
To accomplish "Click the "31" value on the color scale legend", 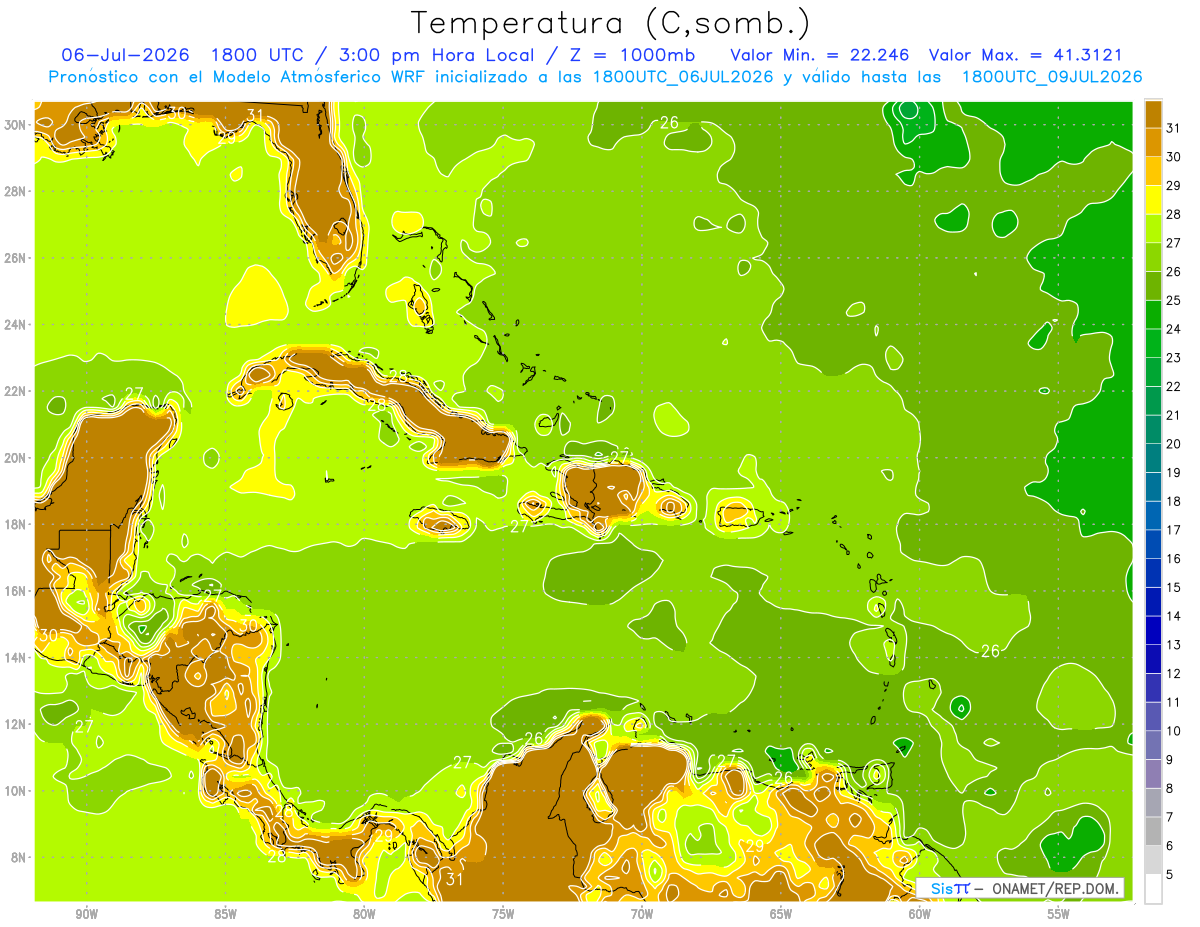I will pos(1174,128).
